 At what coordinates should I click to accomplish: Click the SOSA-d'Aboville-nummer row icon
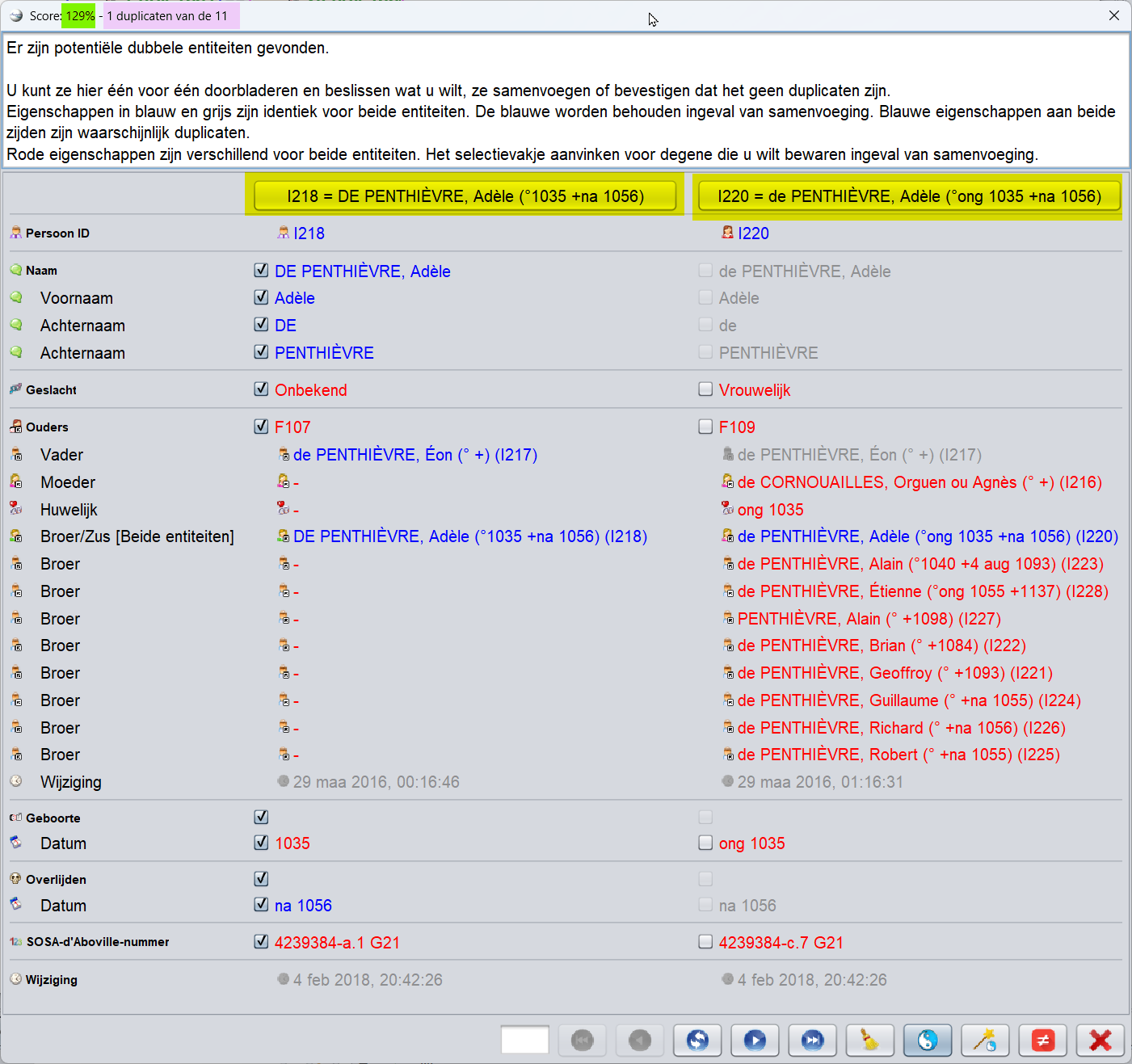pyautogui.click(x=16, y=941)
